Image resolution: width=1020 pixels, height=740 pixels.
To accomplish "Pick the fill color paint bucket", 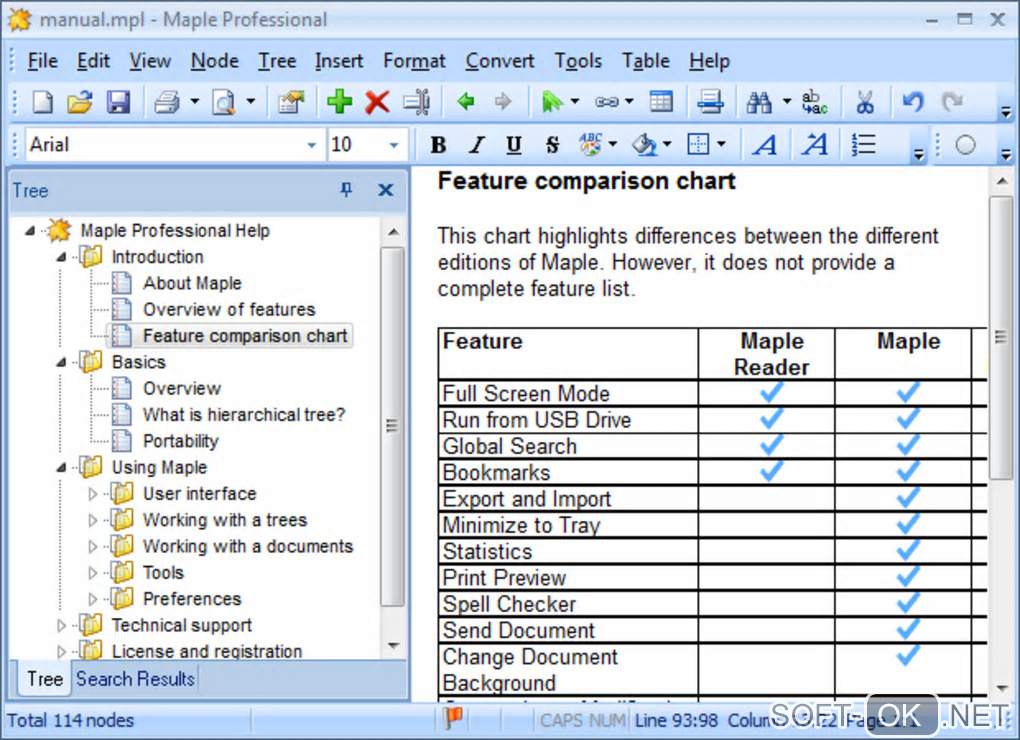I will click(x=644, y=144).
